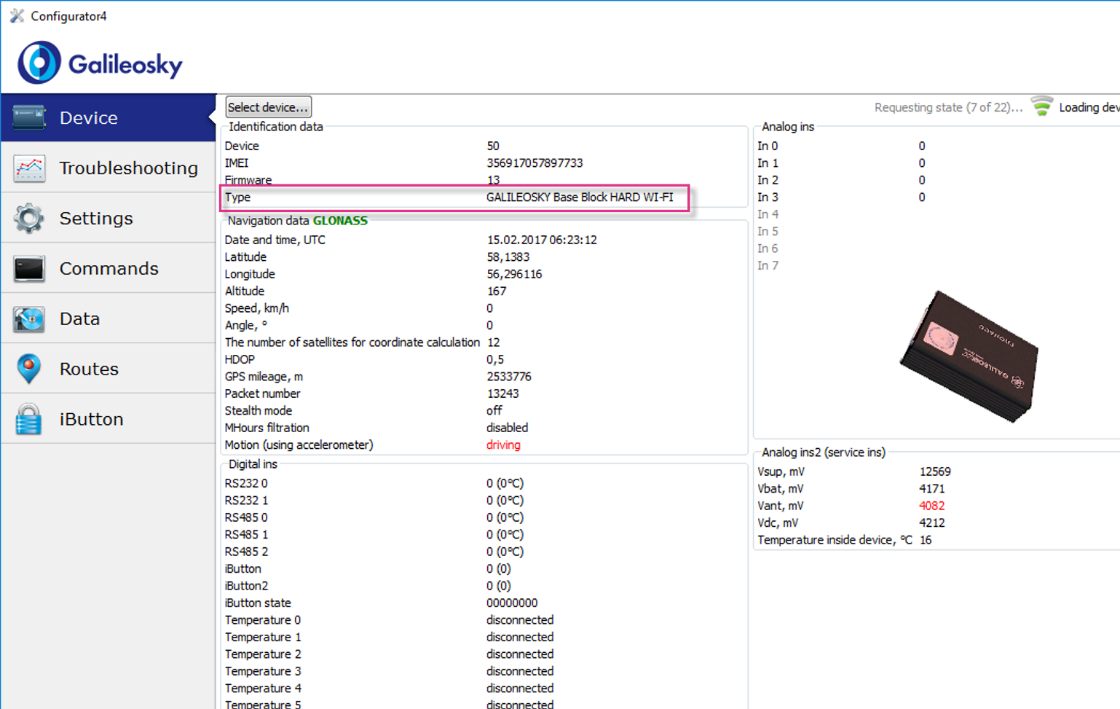Select the MHours filtration value disabled
Image resolution: width=1120 pixels, height=709 pixels.
coord(507,428)
